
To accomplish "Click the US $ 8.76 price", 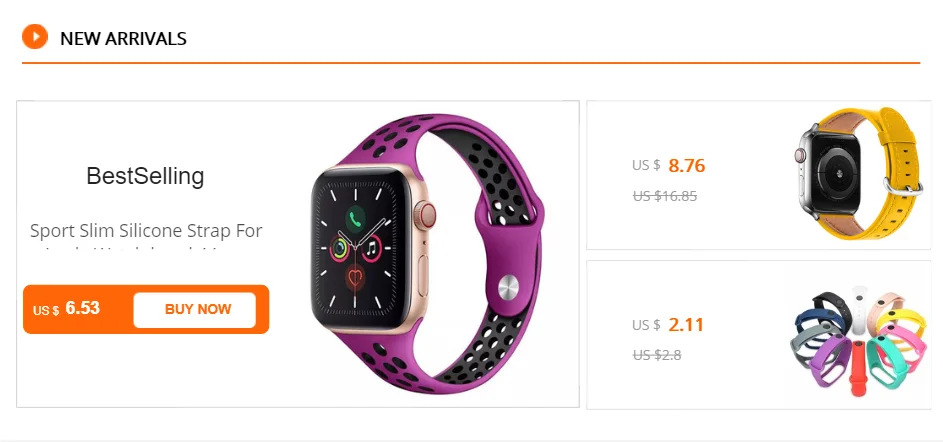I will point(668,165).
